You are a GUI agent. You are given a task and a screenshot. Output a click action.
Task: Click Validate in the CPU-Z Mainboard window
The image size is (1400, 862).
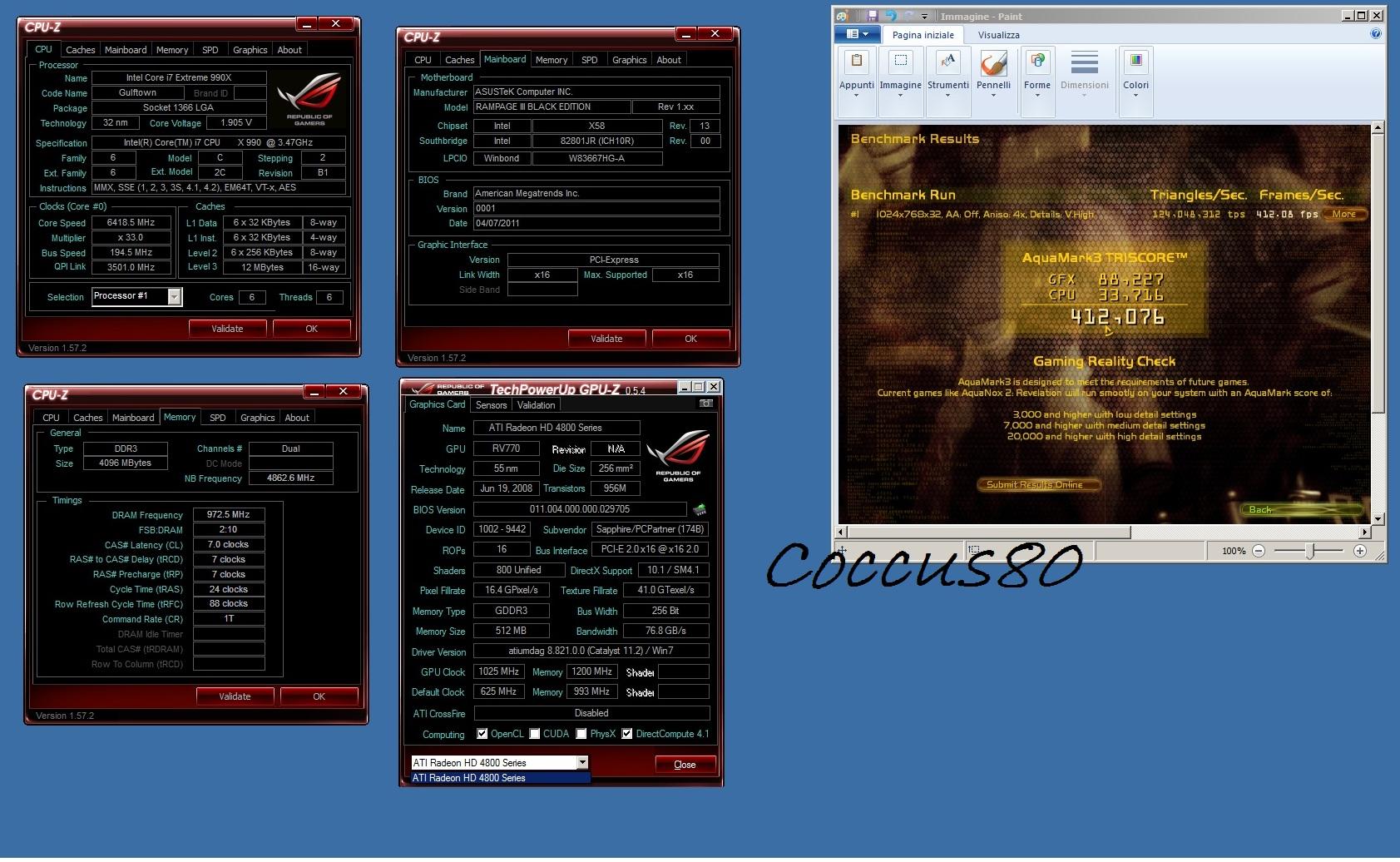tap(606, 339)
